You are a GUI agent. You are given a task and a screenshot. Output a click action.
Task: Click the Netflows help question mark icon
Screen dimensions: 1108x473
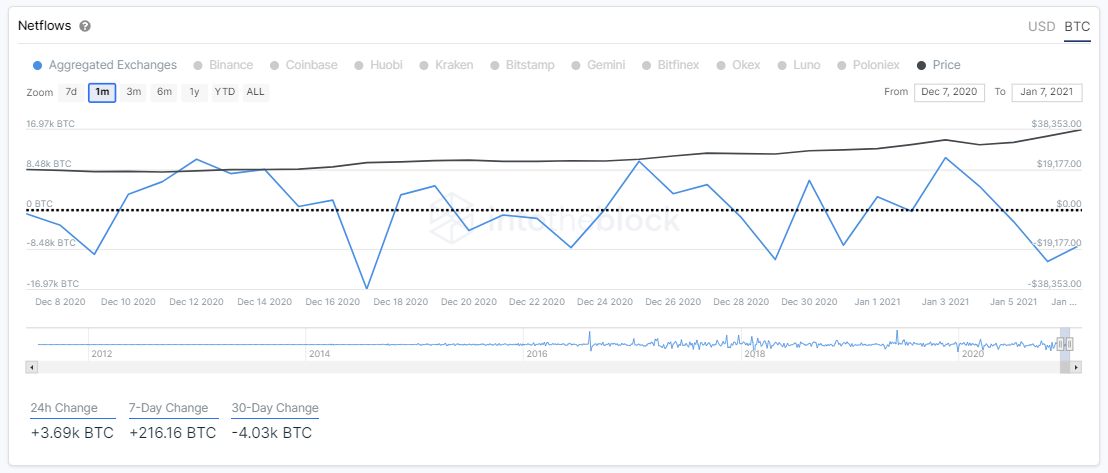[x=85, y=26]
